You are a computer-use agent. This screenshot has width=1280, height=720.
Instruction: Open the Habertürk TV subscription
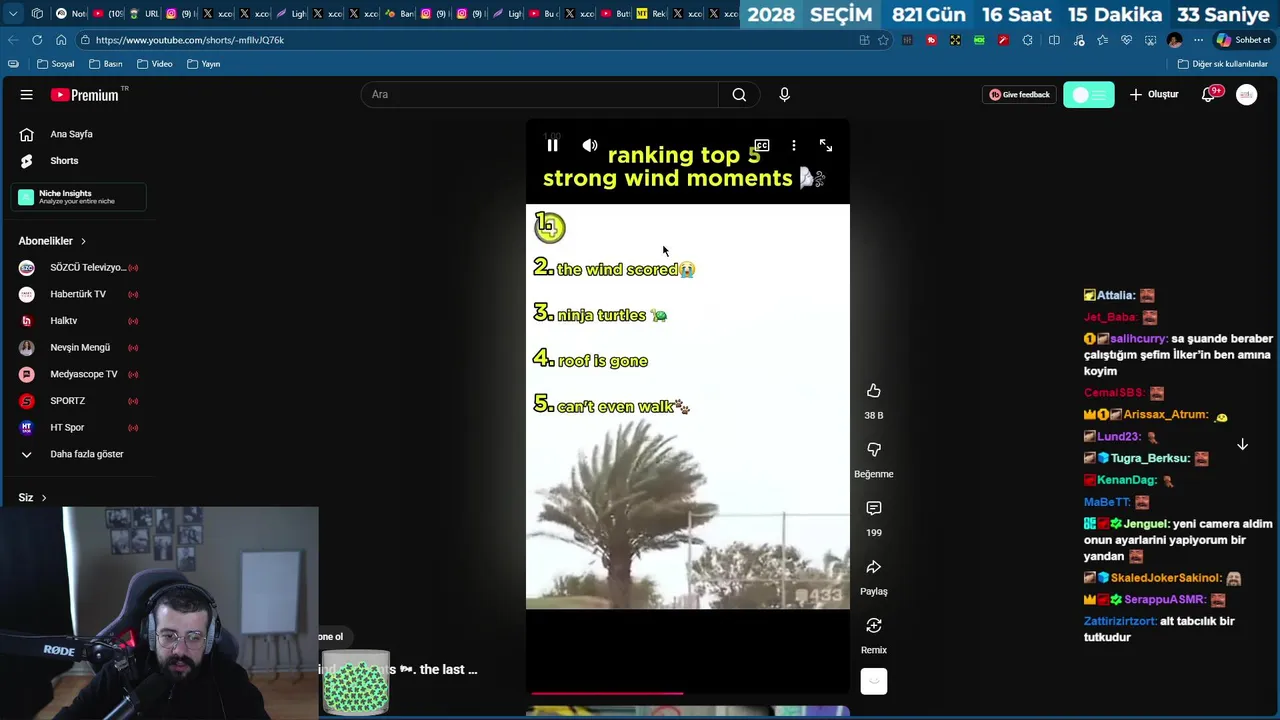pos(78,294)
